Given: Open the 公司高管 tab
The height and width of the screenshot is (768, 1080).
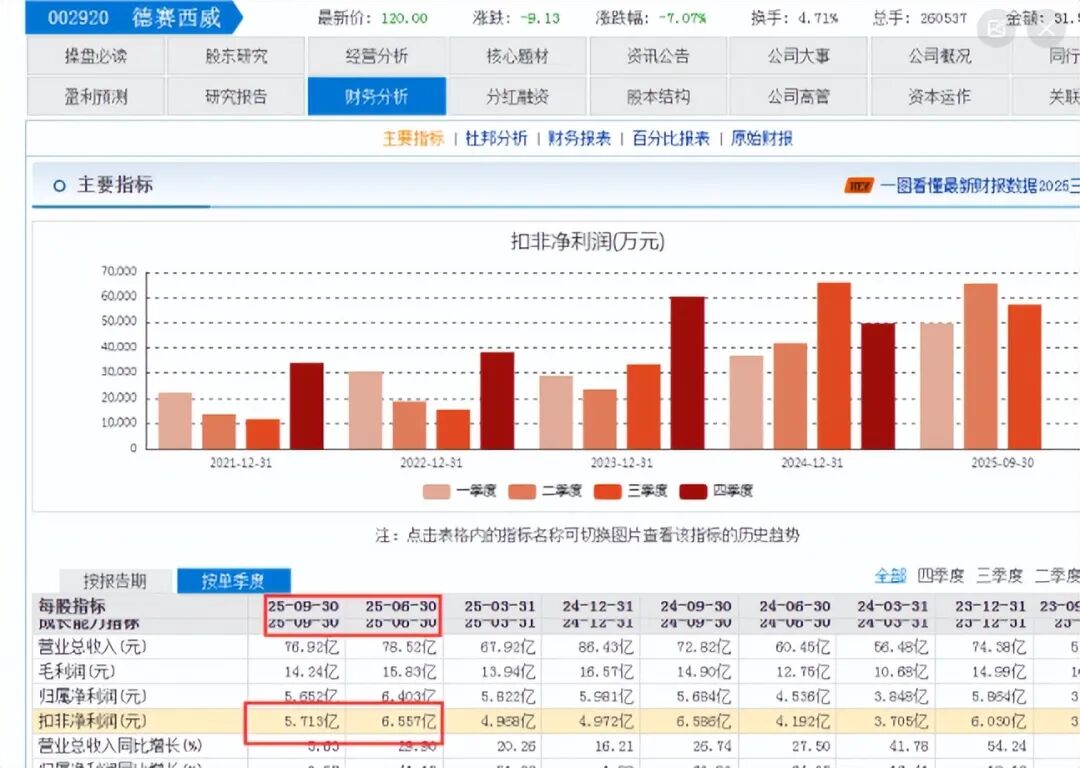Looking at the screenshot, I should pyautogui.click(x=799, y=96).
